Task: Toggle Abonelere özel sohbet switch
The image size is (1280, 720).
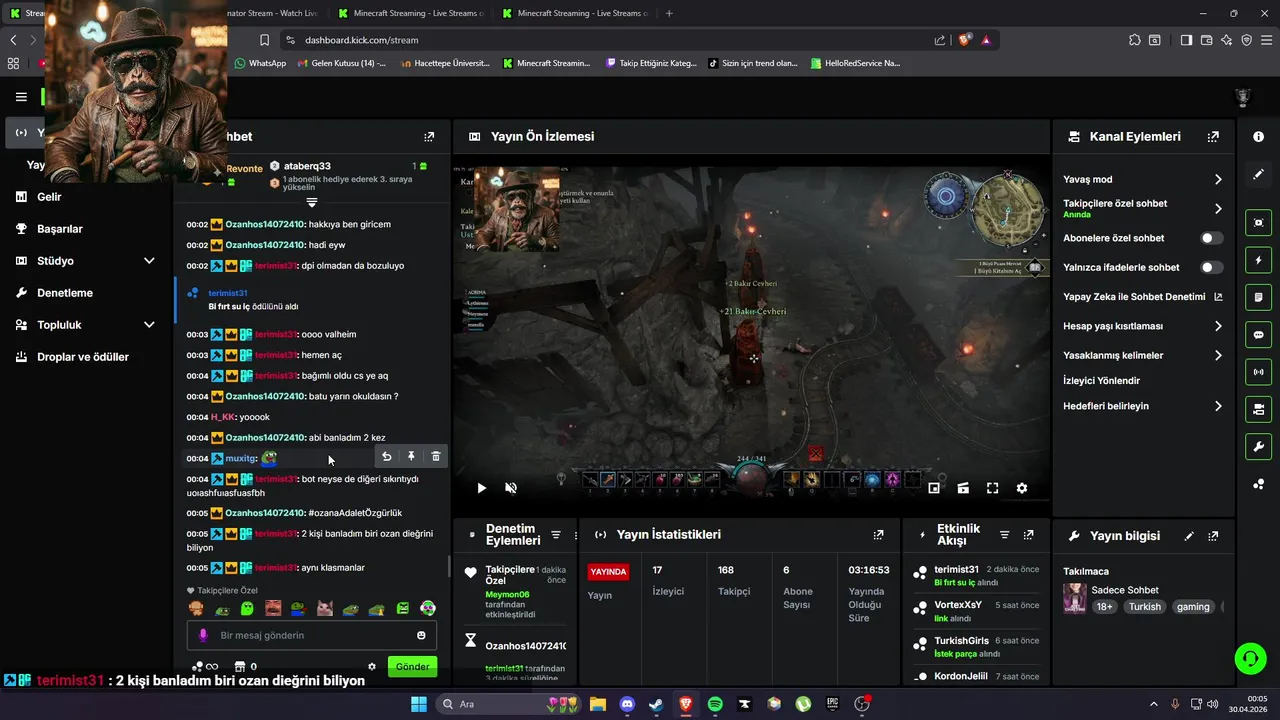Action: tap(1211, 238)
